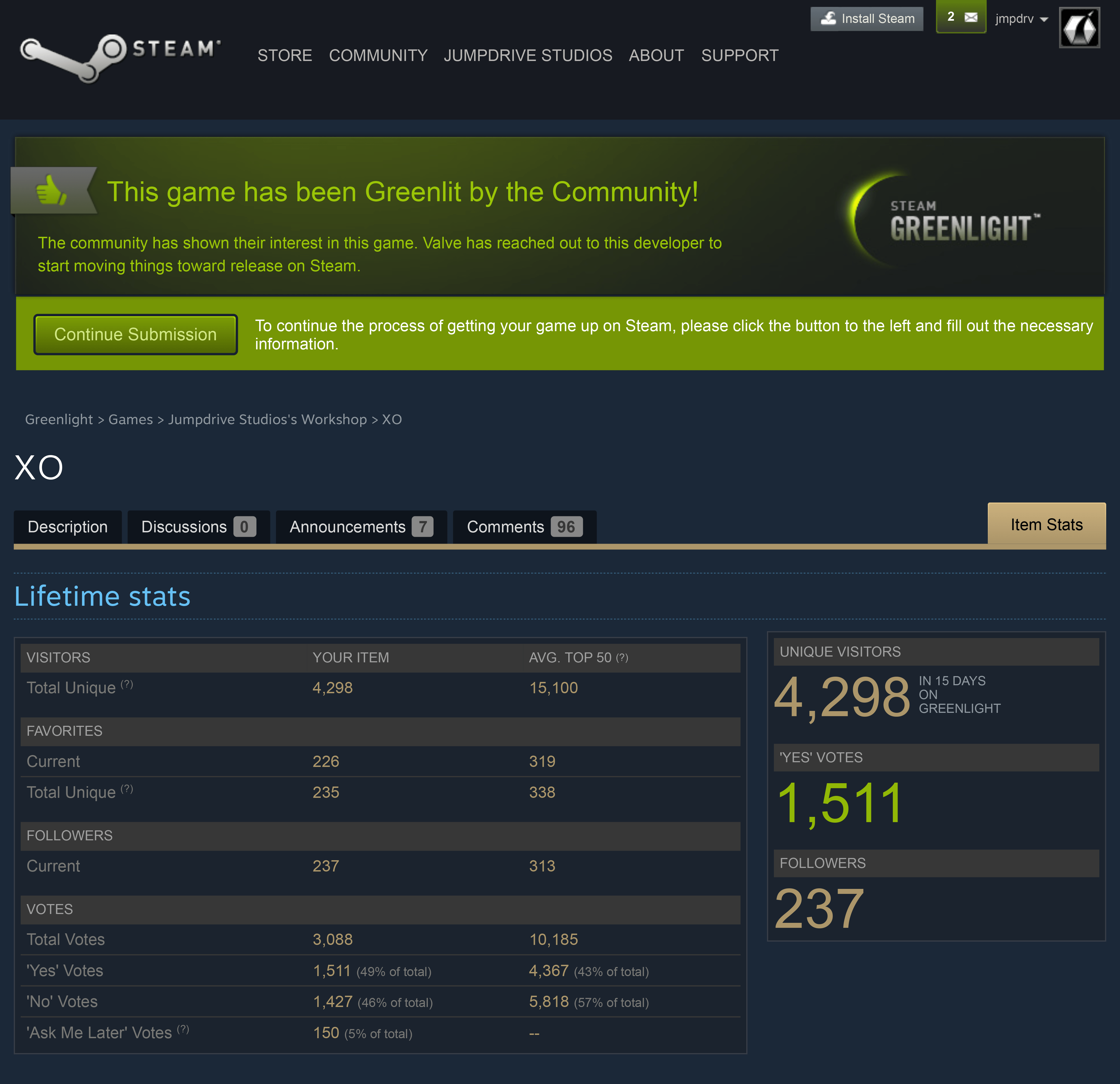Open the (?) tooltip beside AVG. TOP 50

(622, 657)
